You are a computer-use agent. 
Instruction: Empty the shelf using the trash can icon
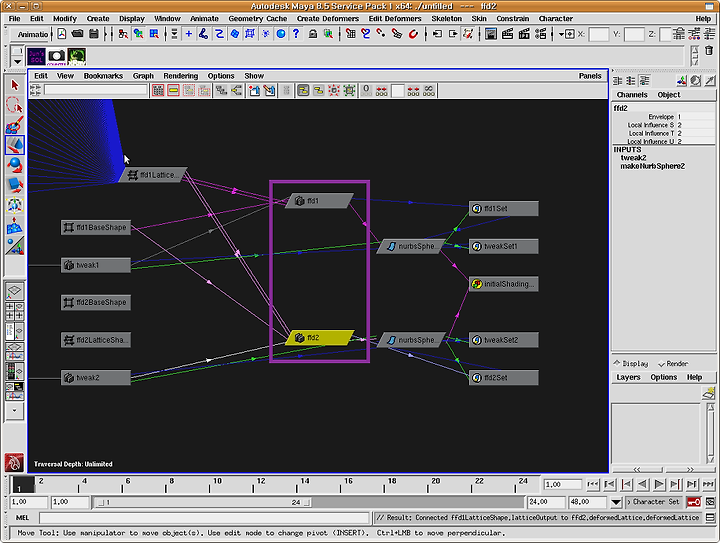709,51
